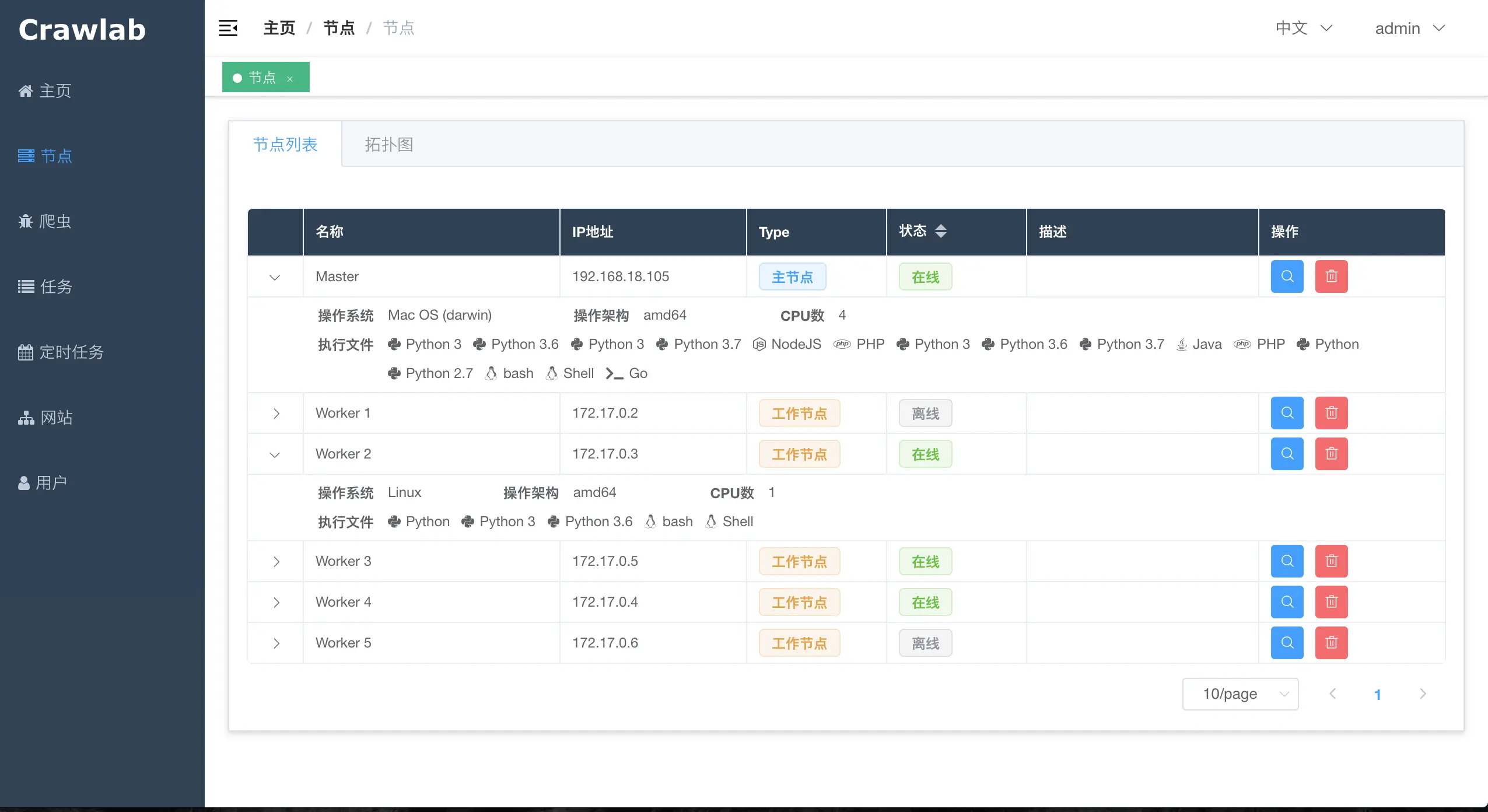Open the 10/page size dropdown

tap(1240, 694)
